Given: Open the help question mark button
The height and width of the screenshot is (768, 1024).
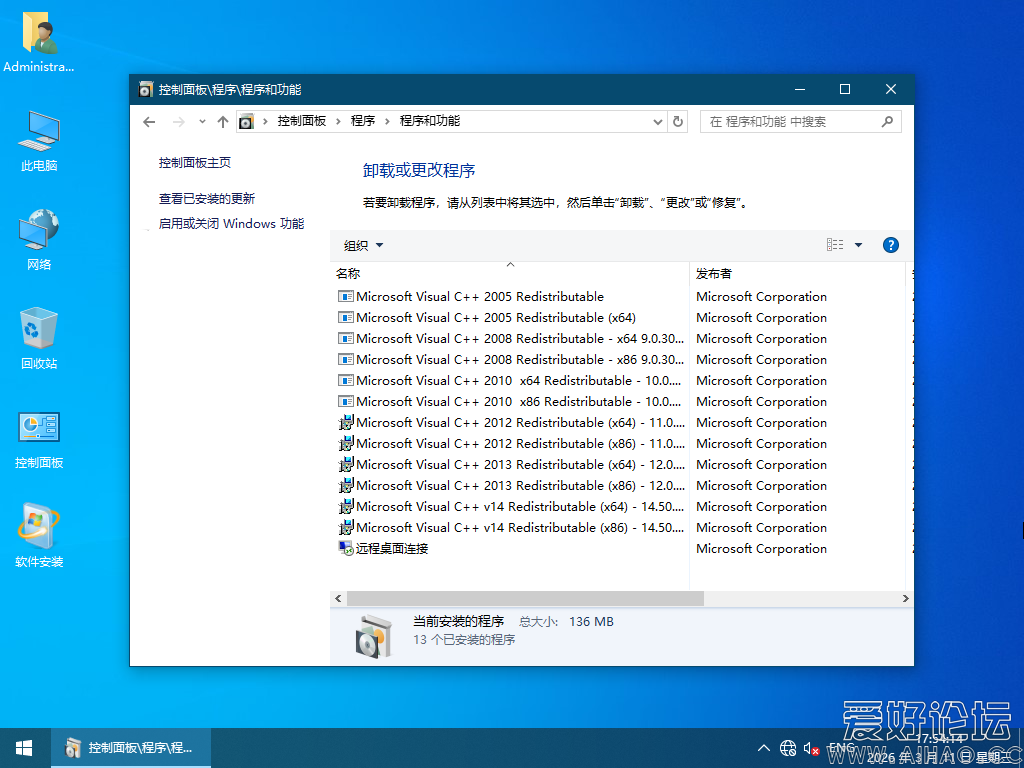Looking at the screenshot, I should (891, 245).
